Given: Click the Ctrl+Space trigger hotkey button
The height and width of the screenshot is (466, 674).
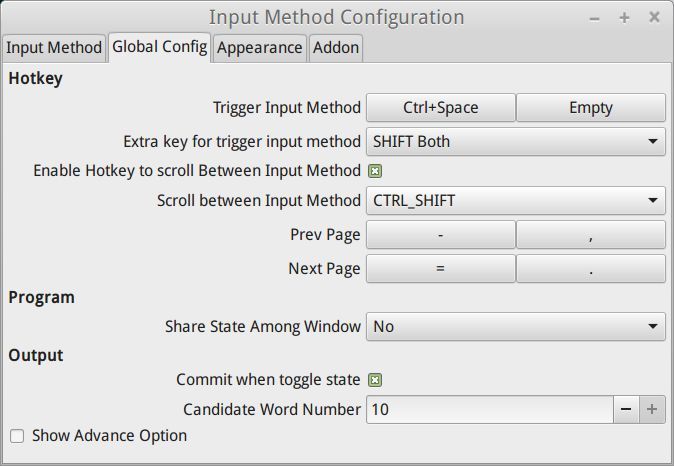Looking at the screenshot, I should coord(440,107).
